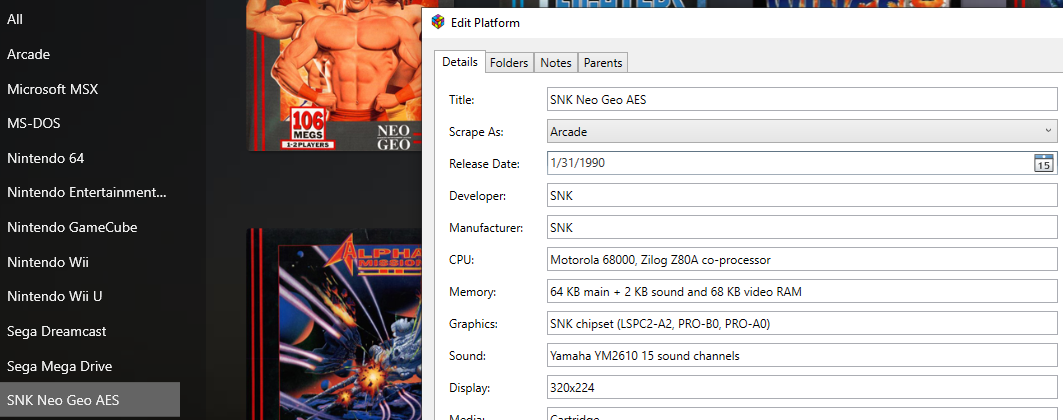Image resolution: width=1063 pixels, height=420 pixels.
Task: Open the Scrape As dropdown
Action: click(x=802, y=131)
